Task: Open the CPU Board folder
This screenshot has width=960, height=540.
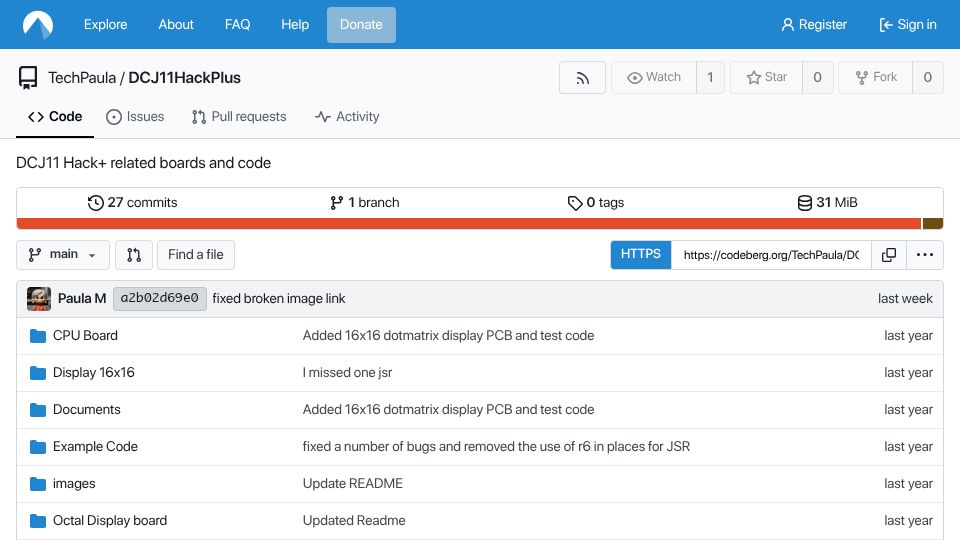Action: pyautogui.click(x=85, y=336)
